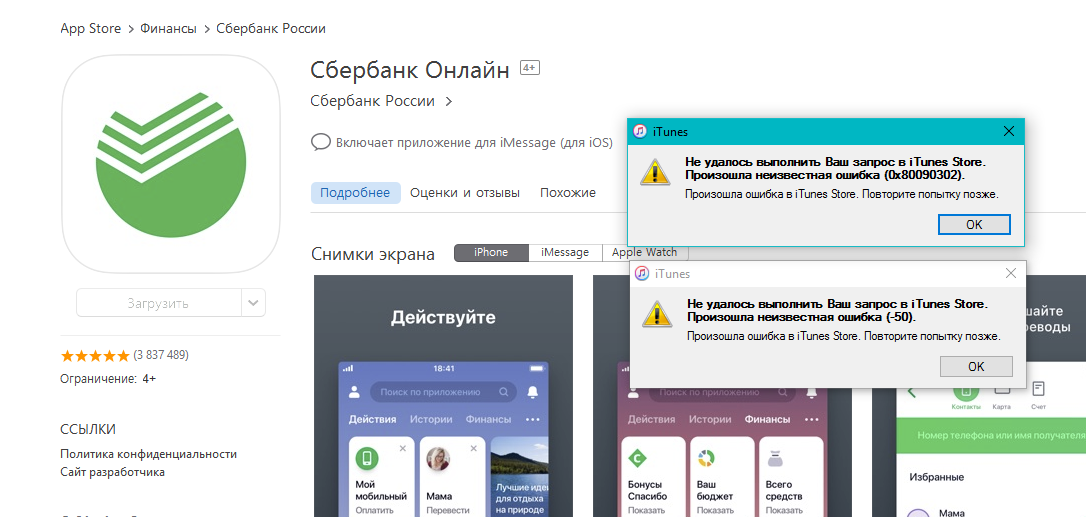The image size is (1086, 517).
Task: Click the green phone icon on the Мой мобильный card
Action: [x=368, y=459]
